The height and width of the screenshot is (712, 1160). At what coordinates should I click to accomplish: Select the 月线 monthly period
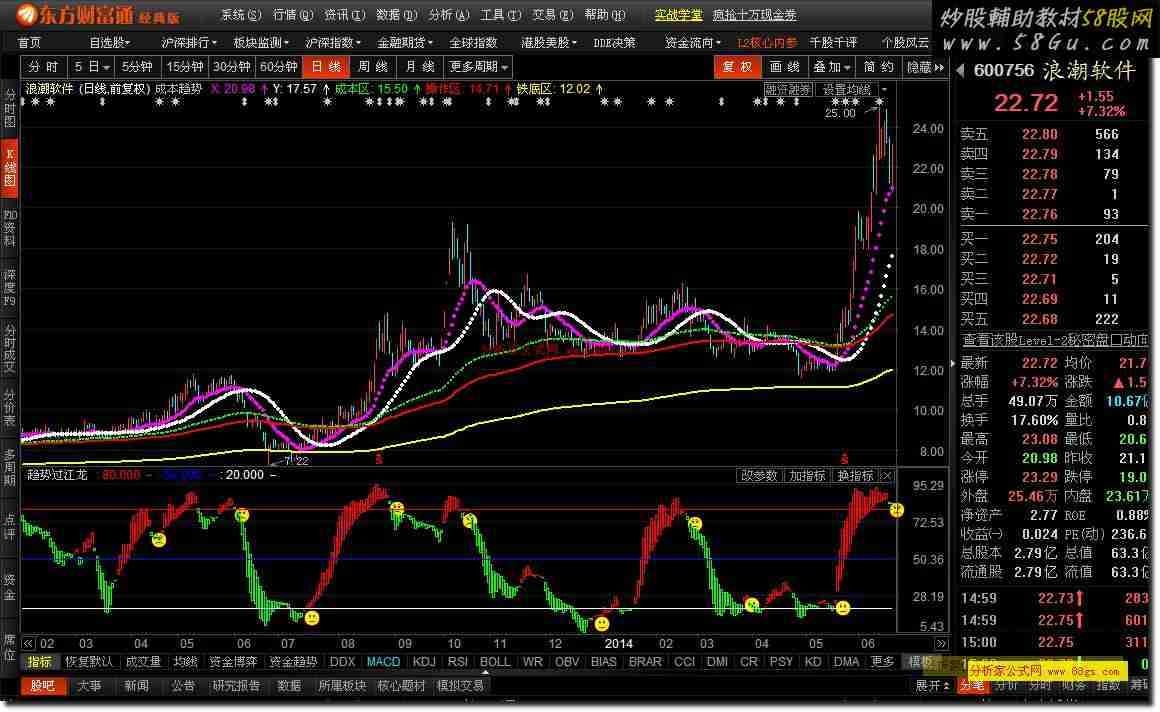(419, 67)
